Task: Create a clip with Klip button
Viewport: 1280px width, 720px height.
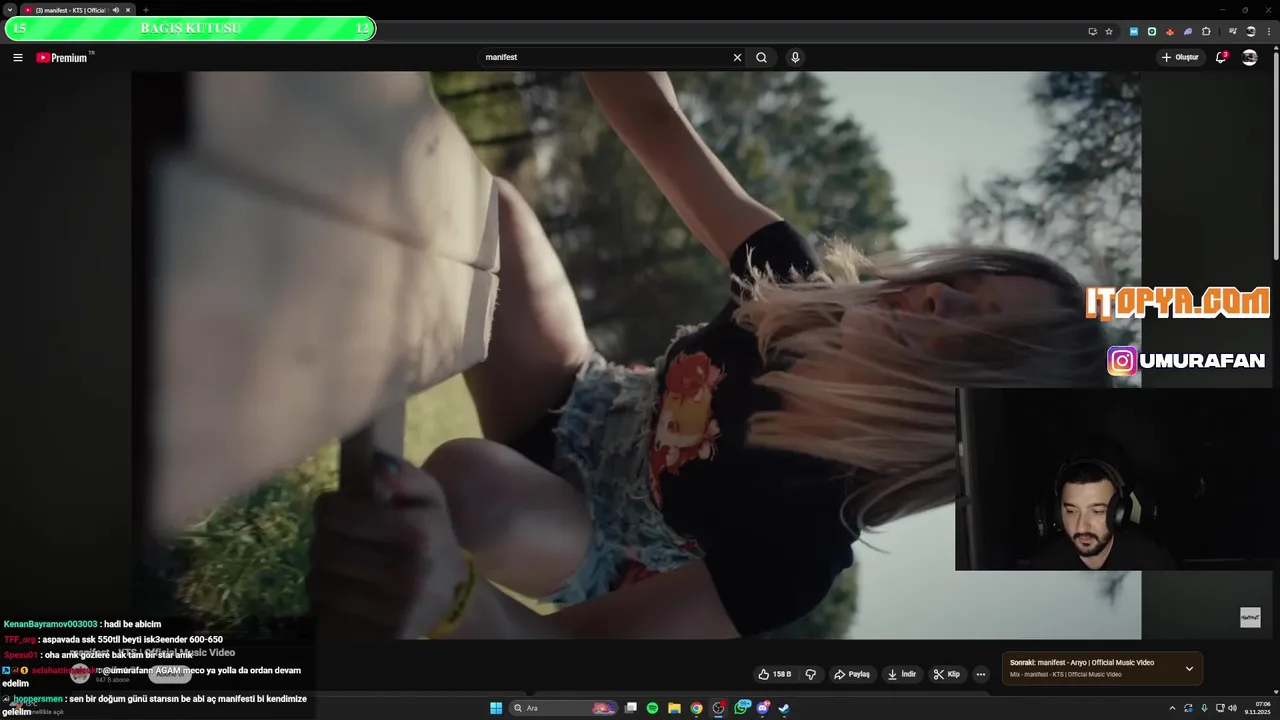Action: pos(947,674)
